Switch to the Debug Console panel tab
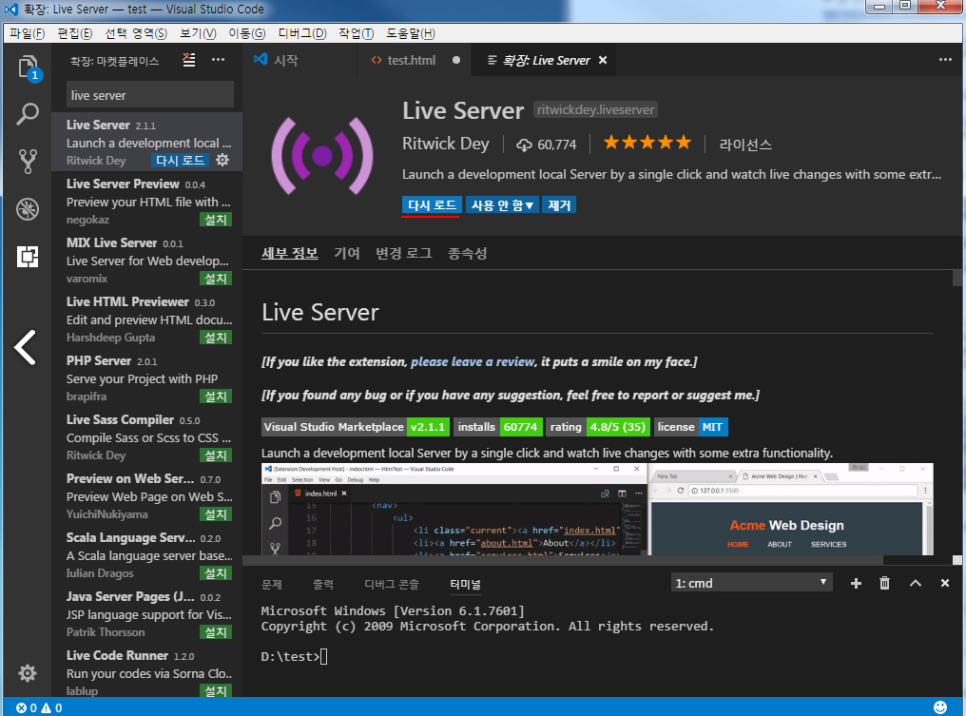This screenshot has height=716, width=966. pos(392,584)
